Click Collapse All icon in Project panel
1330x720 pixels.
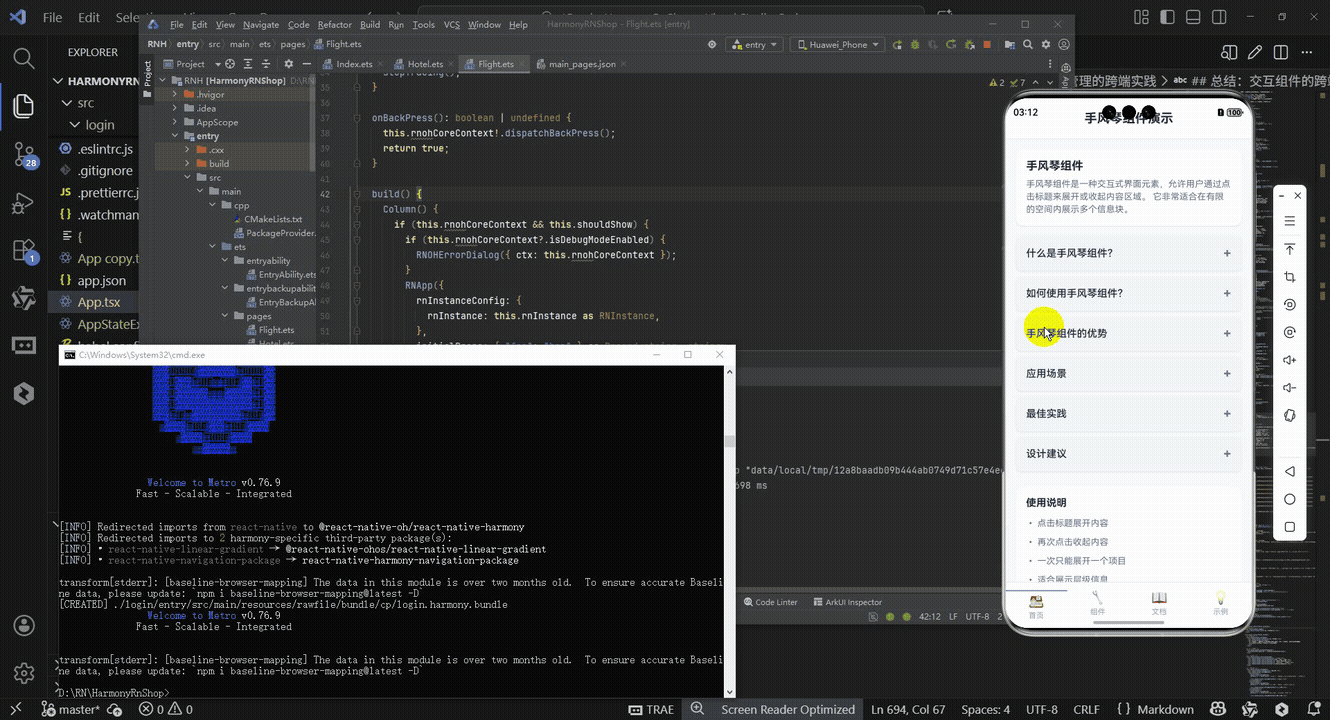[265, 64]
